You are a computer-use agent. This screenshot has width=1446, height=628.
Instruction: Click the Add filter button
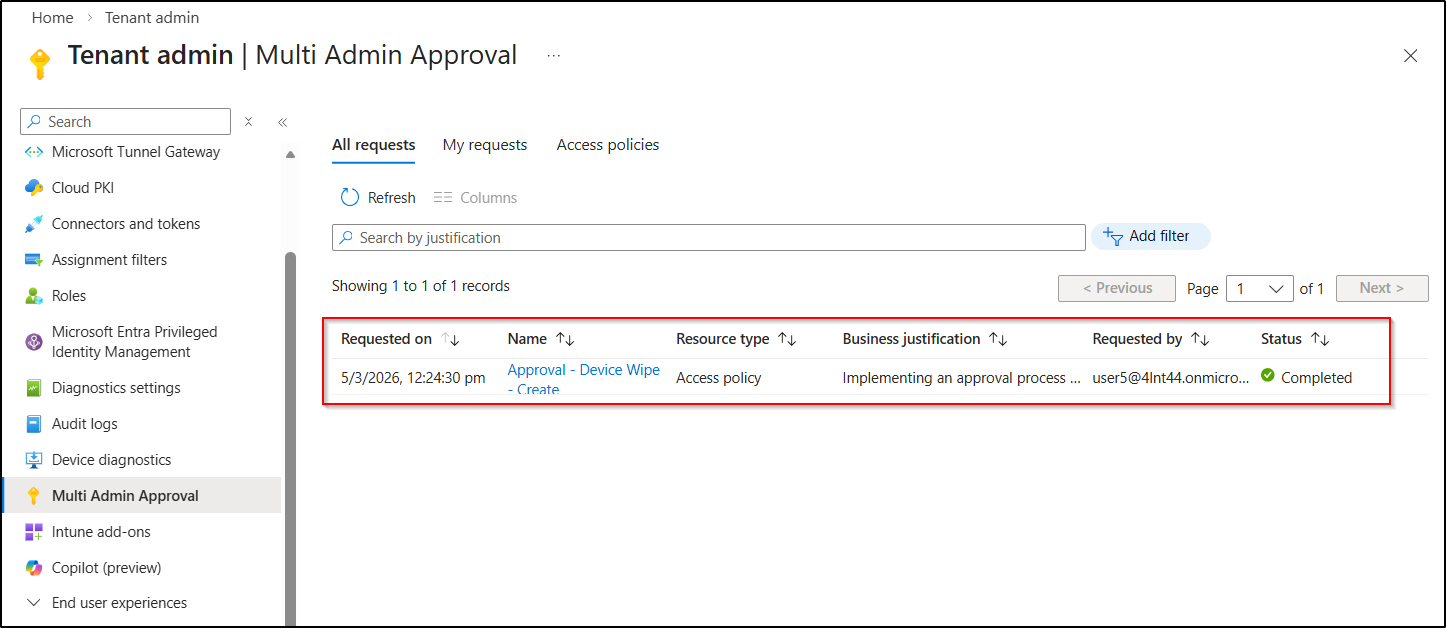pyautogui.click(x=1150, y=236)
